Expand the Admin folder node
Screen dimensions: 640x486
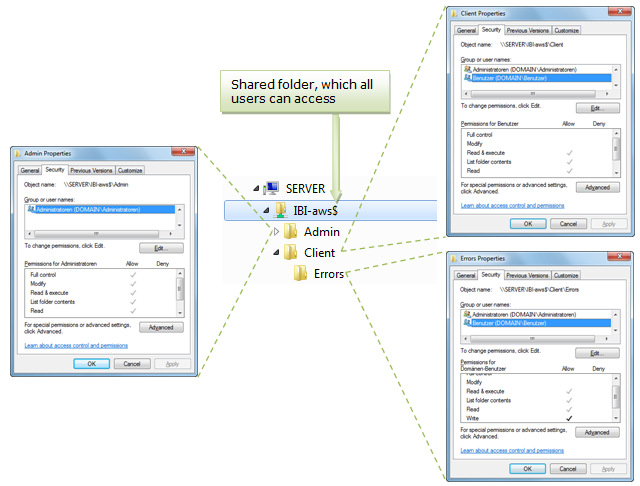[277, 232]
